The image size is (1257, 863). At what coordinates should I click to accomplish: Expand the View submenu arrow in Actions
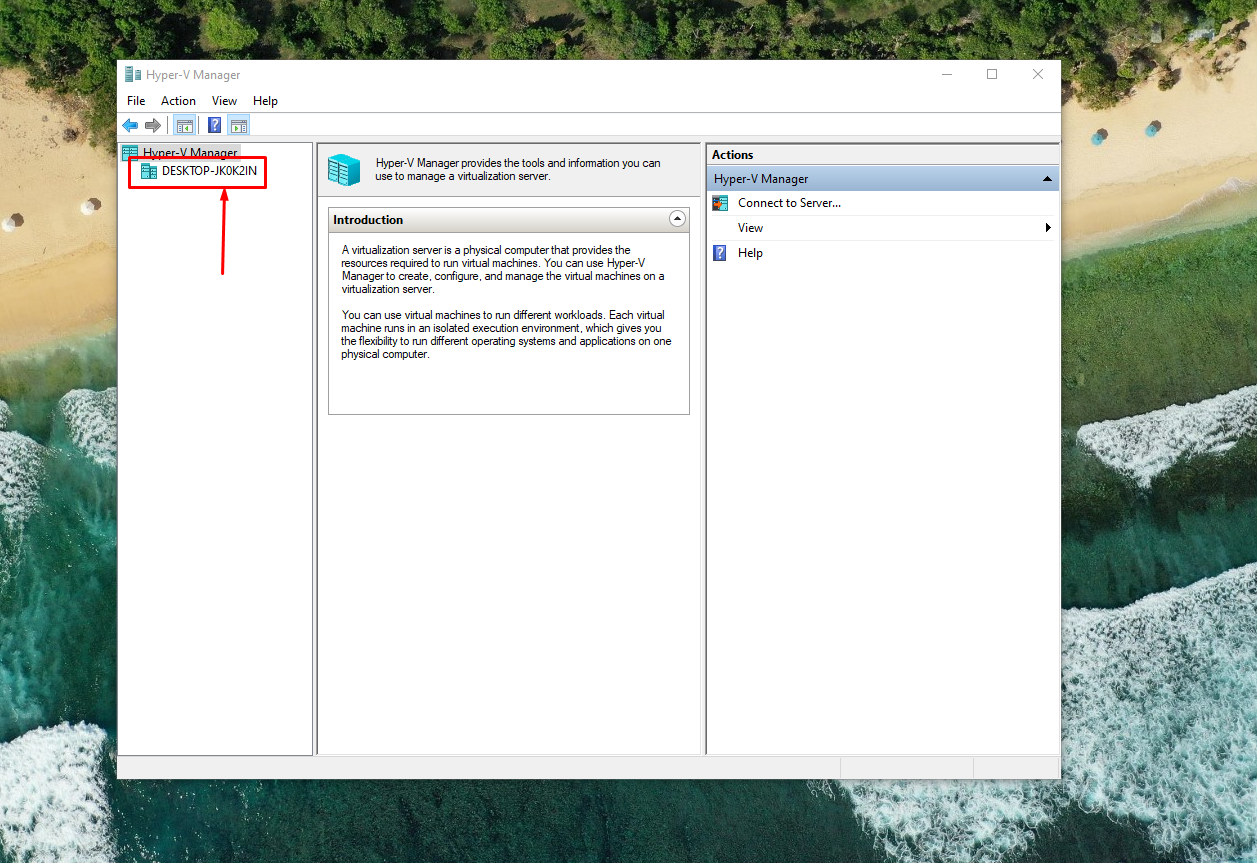coord(1047,228)
